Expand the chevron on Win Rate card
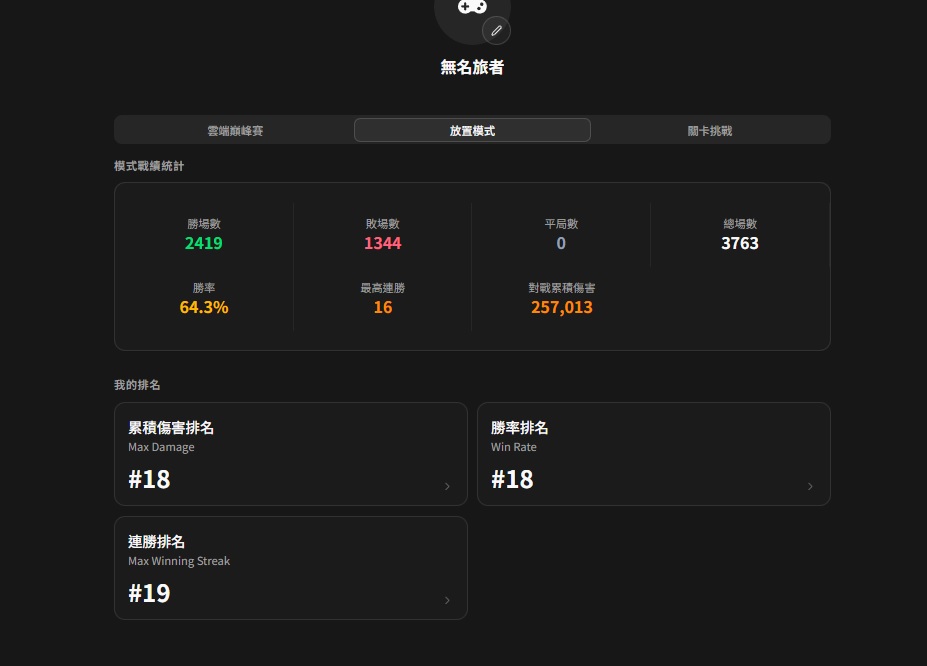The image size is (927, 666). pos(810,486)
